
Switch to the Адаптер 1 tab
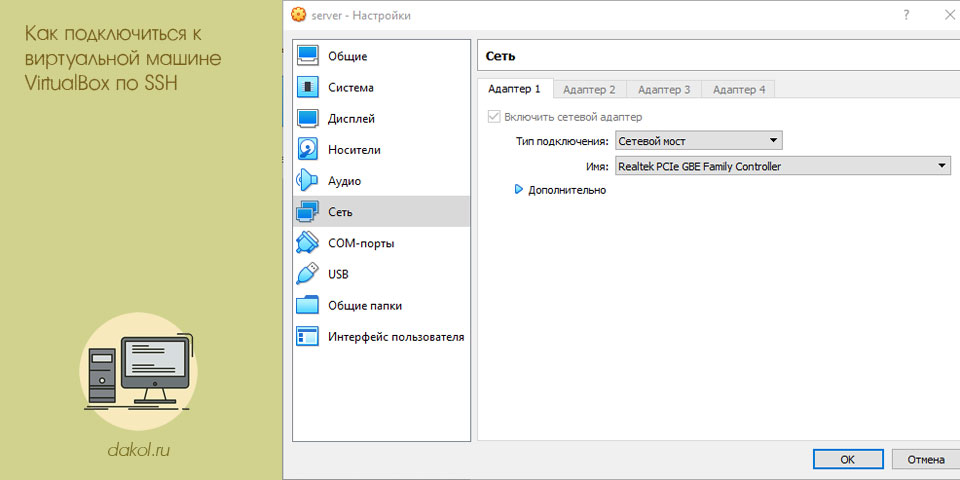(514, 89)
